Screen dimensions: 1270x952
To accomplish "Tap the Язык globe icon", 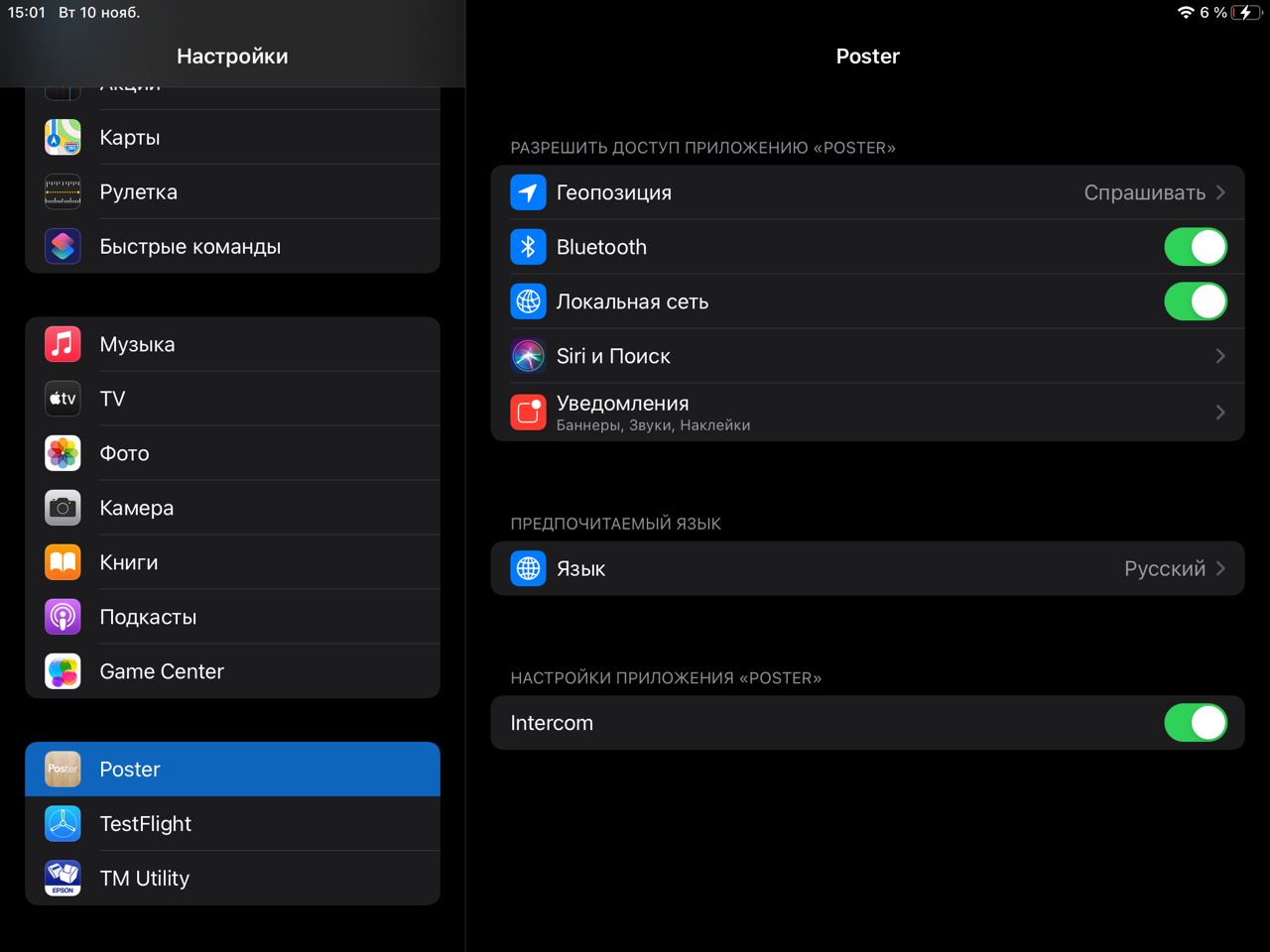I will pos(528,568).
